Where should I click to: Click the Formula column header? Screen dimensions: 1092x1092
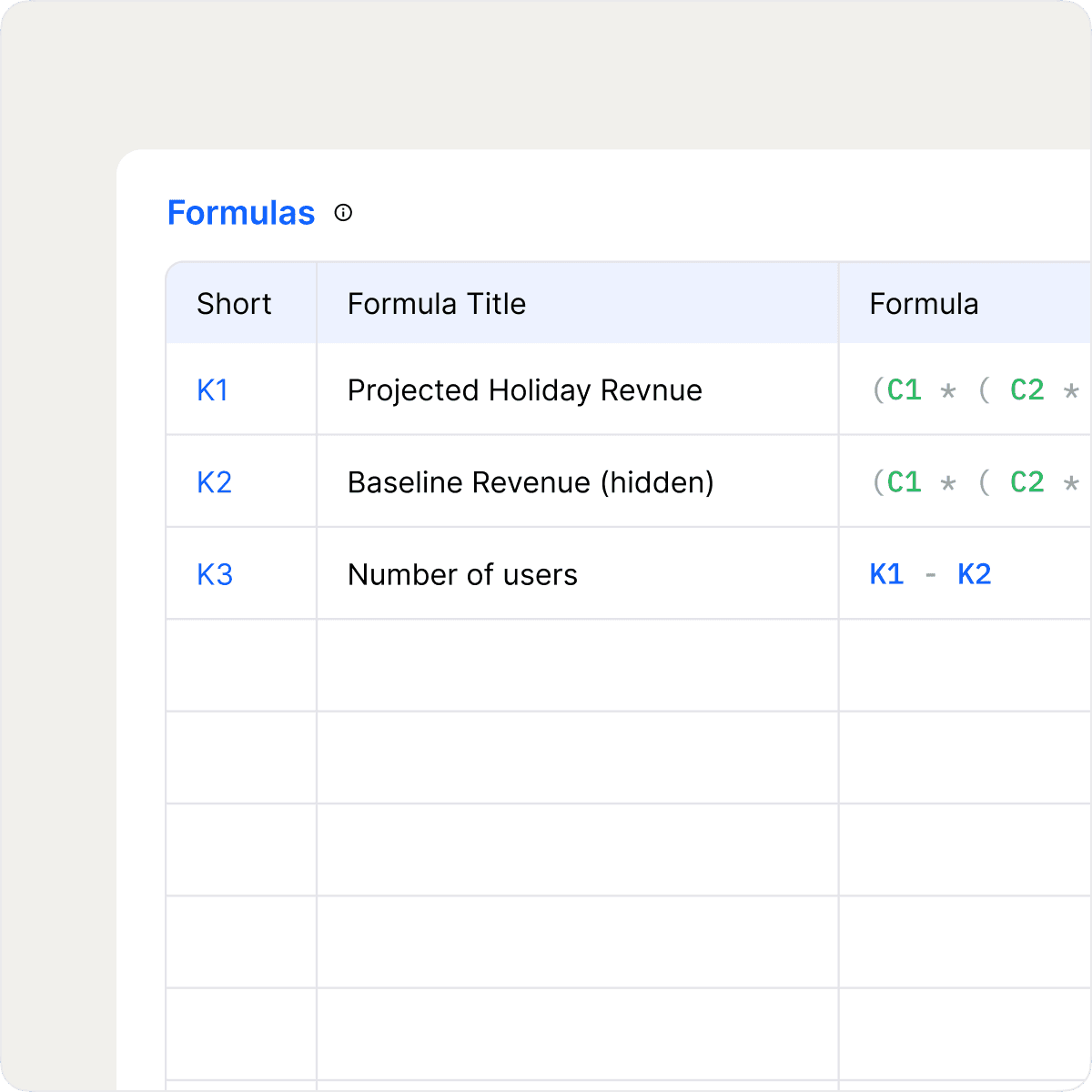[x=966, y=303]
